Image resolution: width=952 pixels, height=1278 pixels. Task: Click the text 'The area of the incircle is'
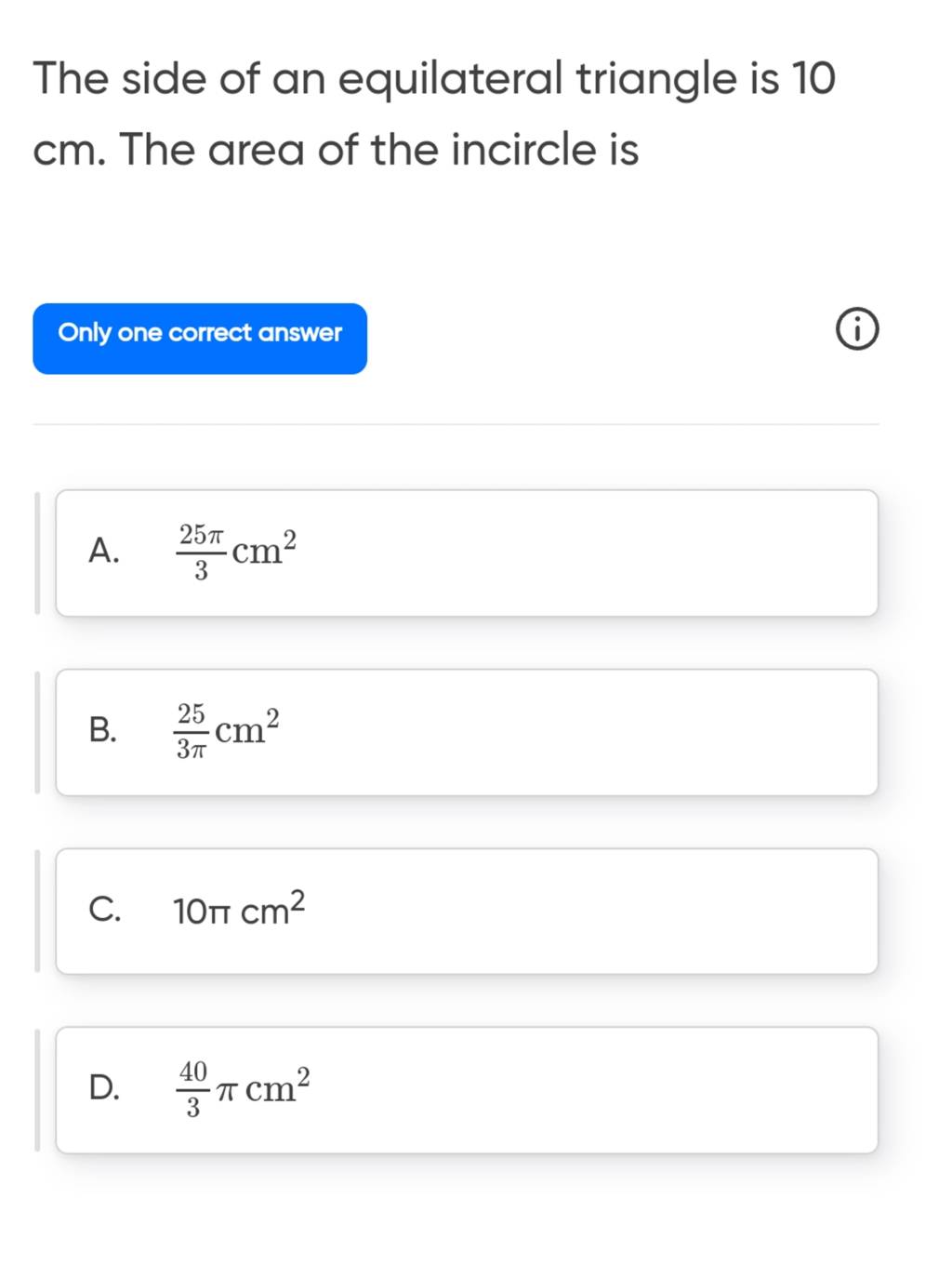pyautogui.click(x=378, y=149)
